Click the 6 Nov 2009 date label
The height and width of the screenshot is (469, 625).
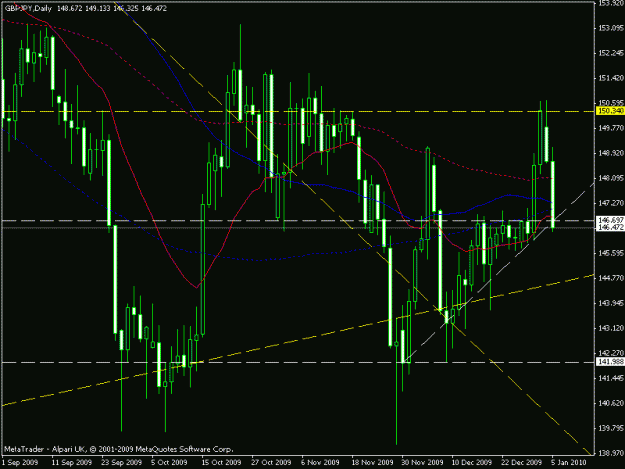click(x=321, y=462)
